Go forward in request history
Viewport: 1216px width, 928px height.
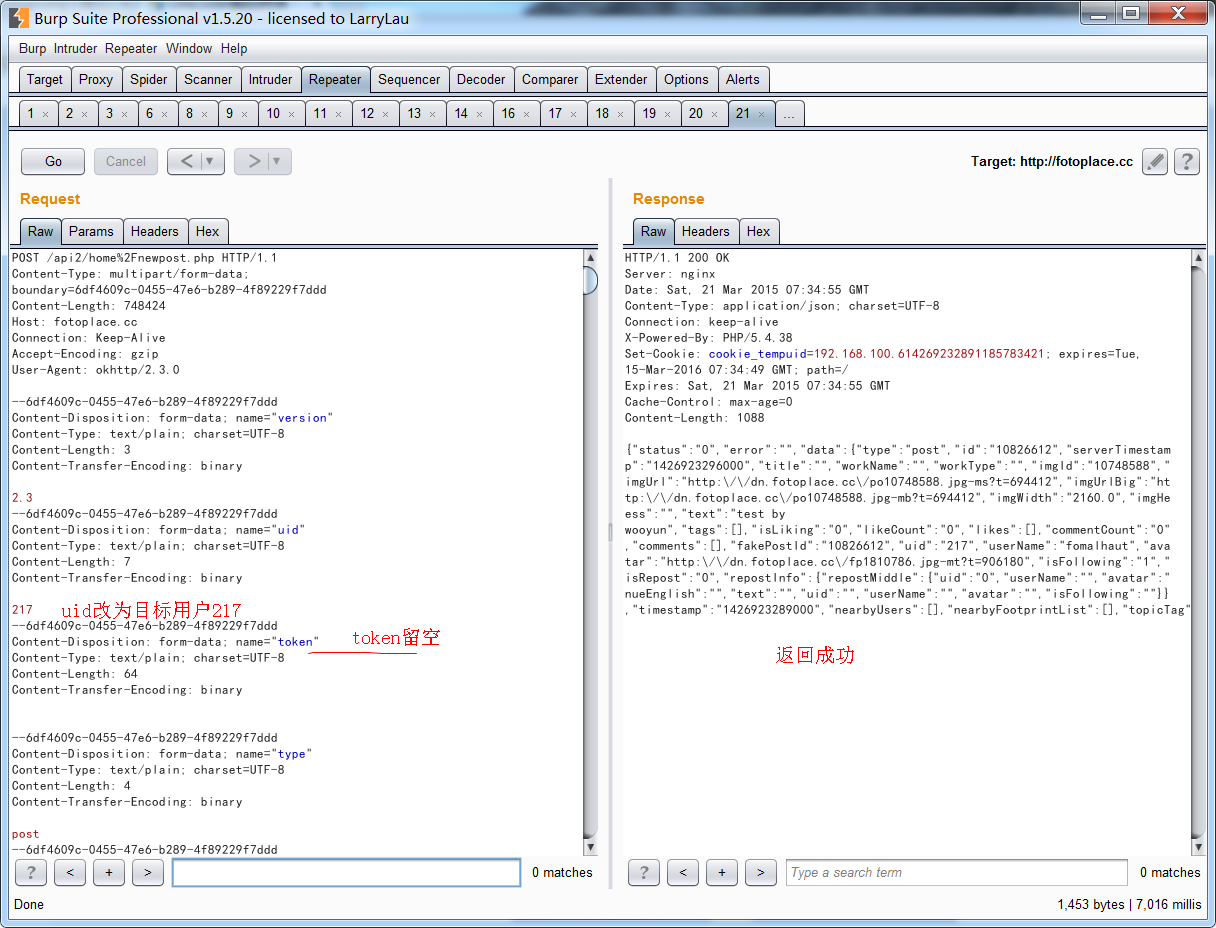point(254,161)
